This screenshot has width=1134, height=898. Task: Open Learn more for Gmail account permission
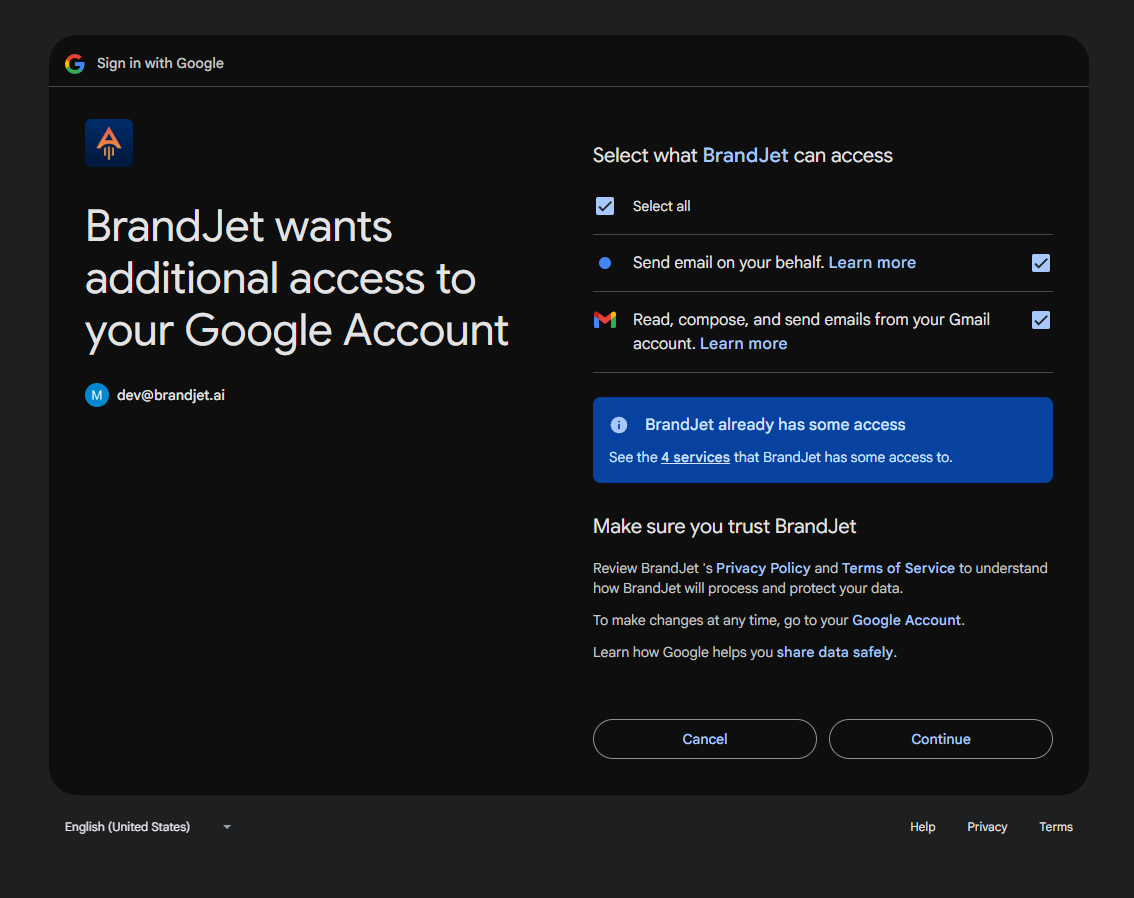[743, 343]
